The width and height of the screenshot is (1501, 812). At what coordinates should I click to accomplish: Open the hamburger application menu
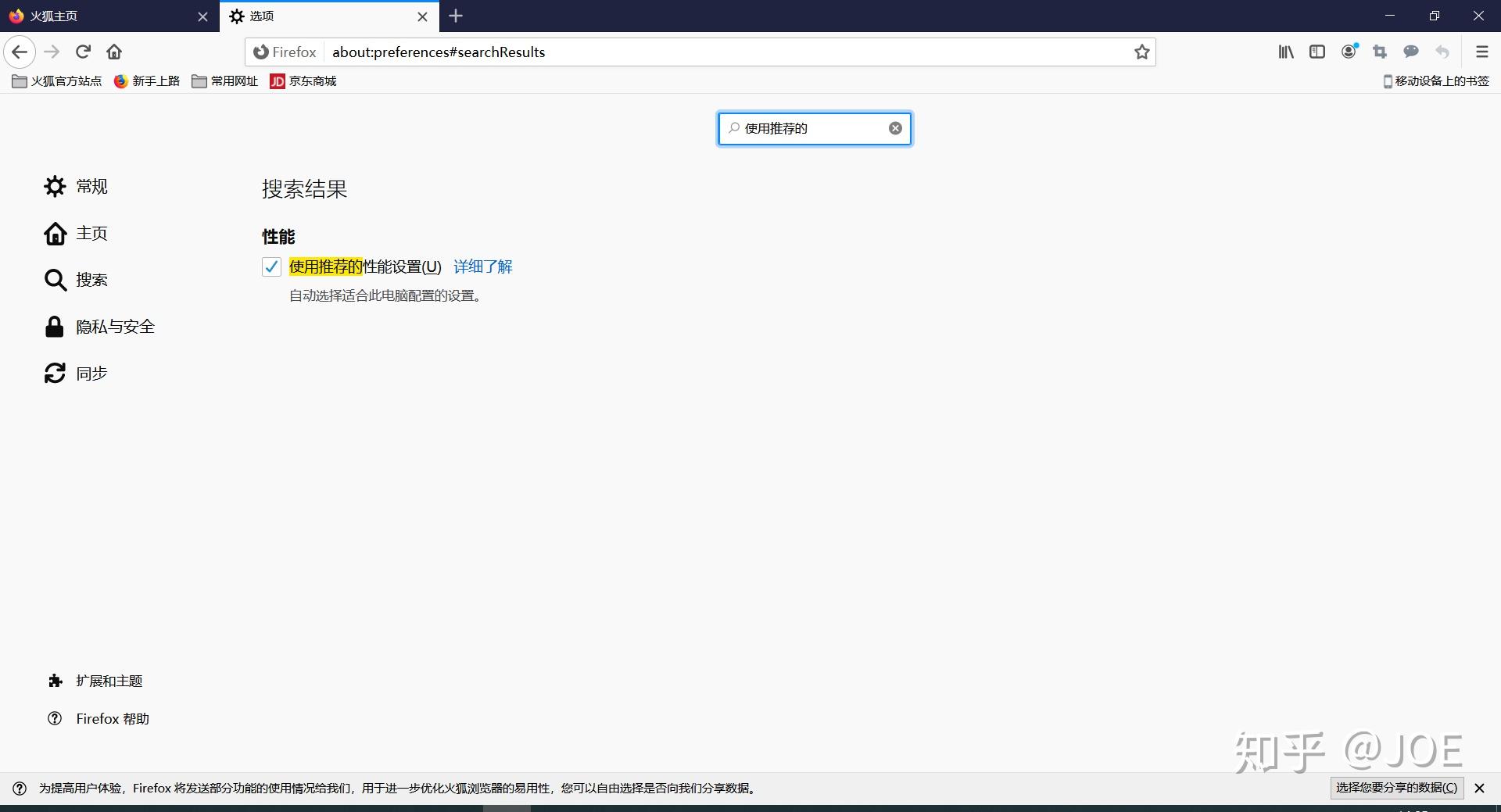(1481, 52)
